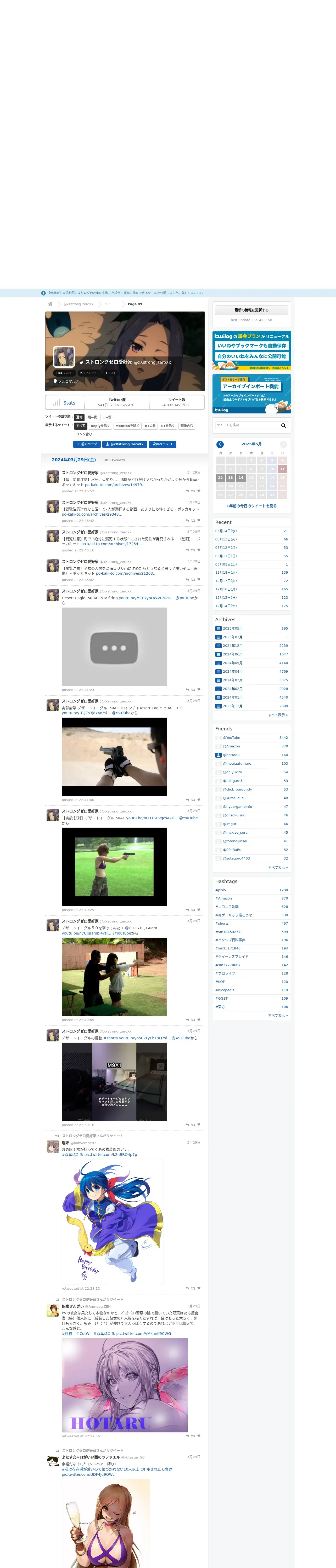336x1568 pixels.
Task: Enable the RTを除く filter
Action: pyautogui.click(x=168, y=426)
